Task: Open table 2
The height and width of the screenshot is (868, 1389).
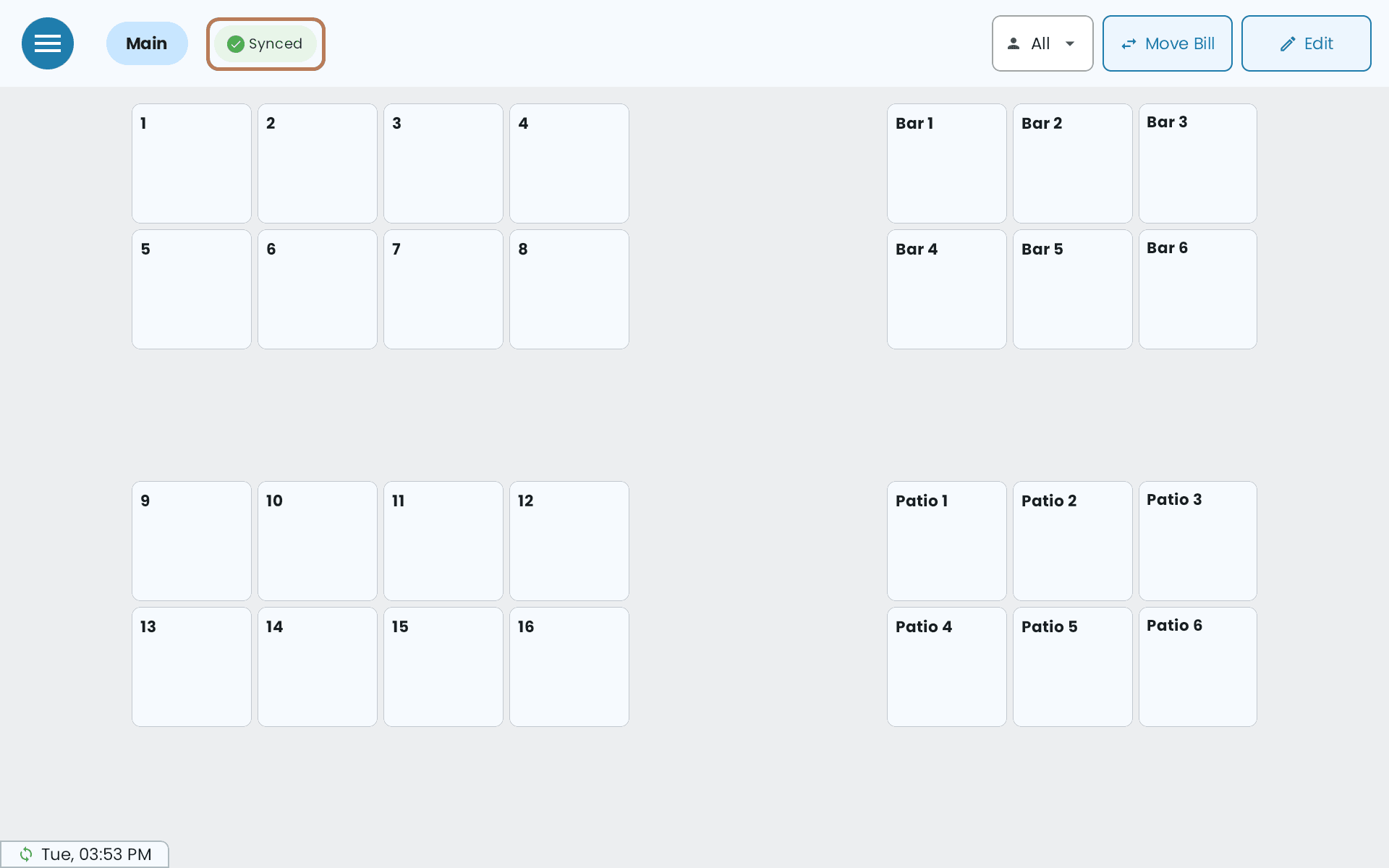Action: pos(318,163)
